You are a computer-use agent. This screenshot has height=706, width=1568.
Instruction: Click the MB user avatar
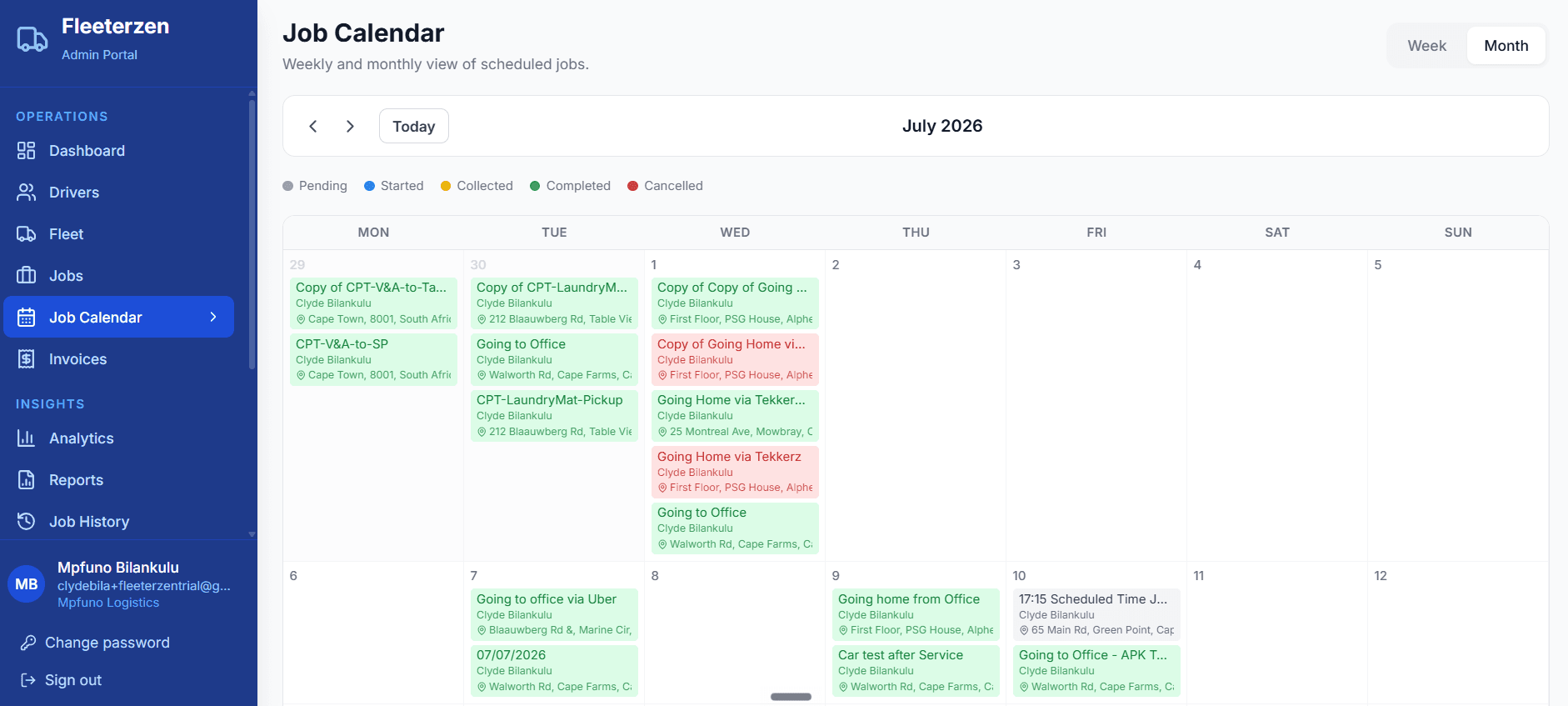[27, 584]
